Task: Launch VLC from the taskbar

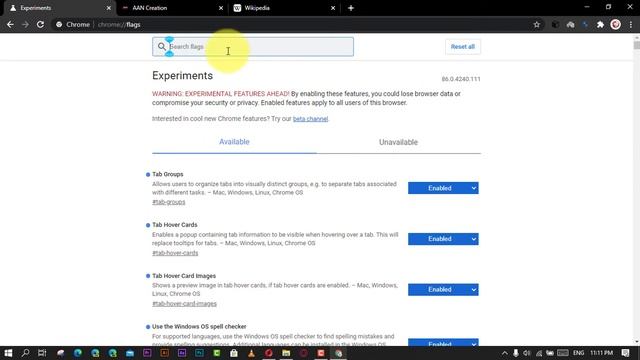Action: pyautogui.click(x=251, y=353)
